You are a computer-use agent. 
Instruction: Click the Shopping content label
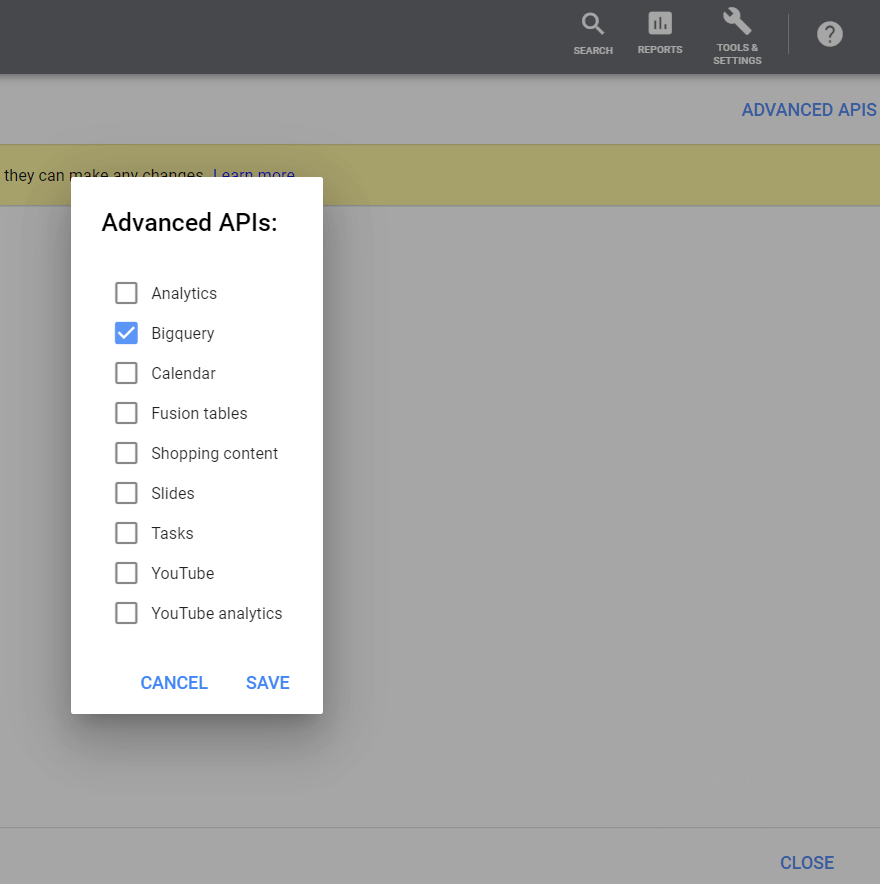tap(214, 454)
